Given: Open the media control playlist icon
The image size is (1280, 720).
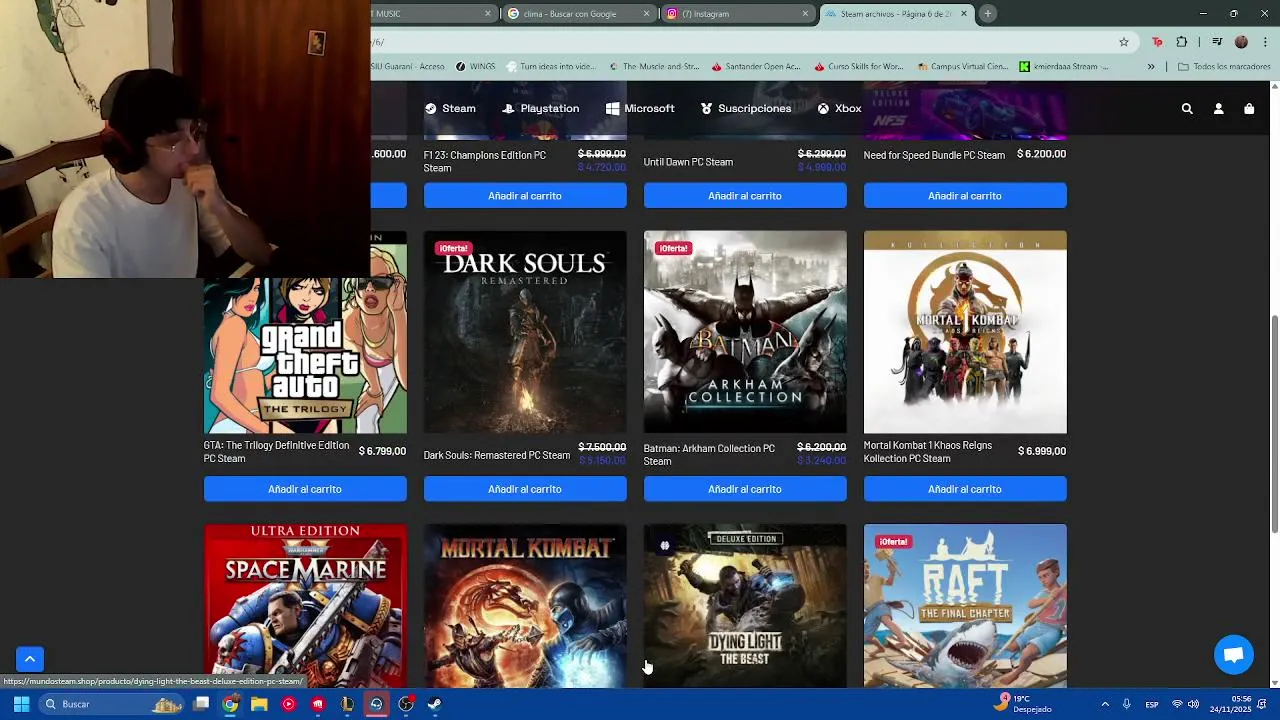Looking at the screenshot, I should 1217,42.
